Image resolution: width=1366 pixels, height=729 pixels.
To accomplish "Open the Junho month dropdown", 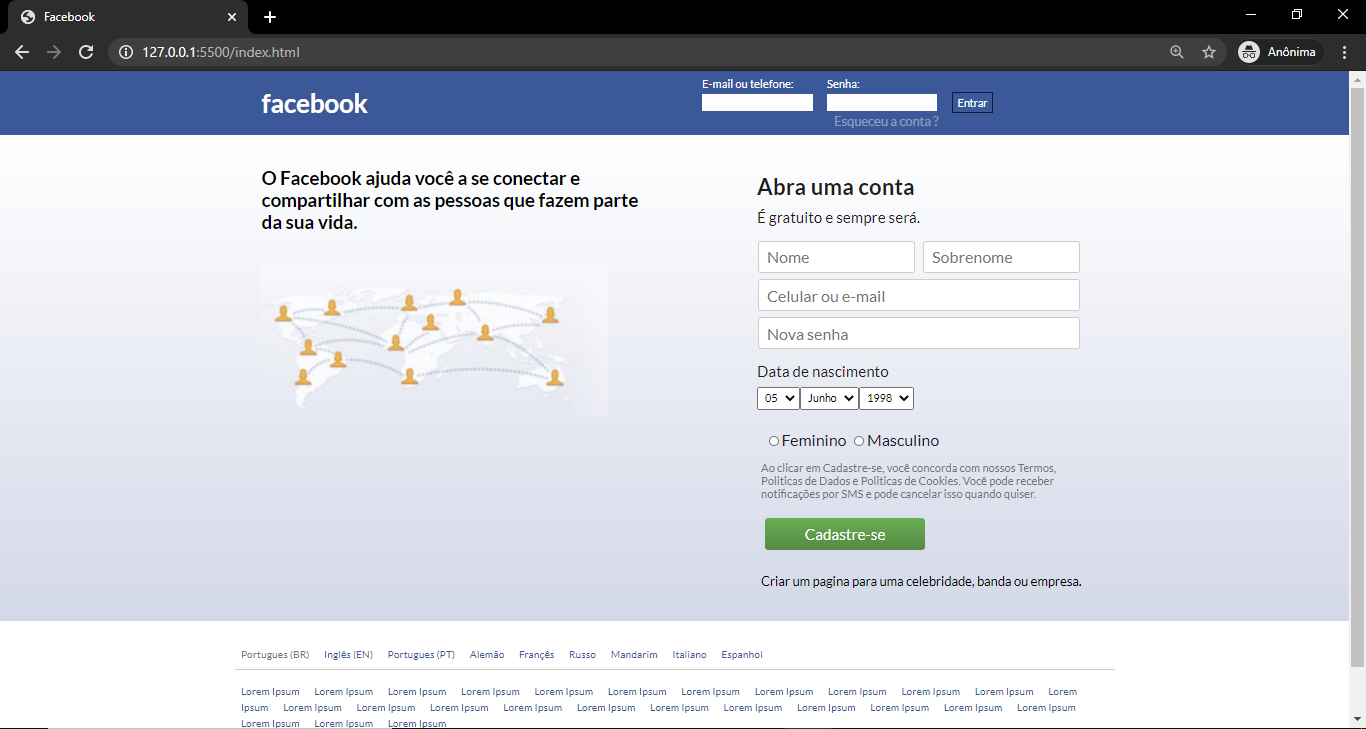I will (829, 398).
